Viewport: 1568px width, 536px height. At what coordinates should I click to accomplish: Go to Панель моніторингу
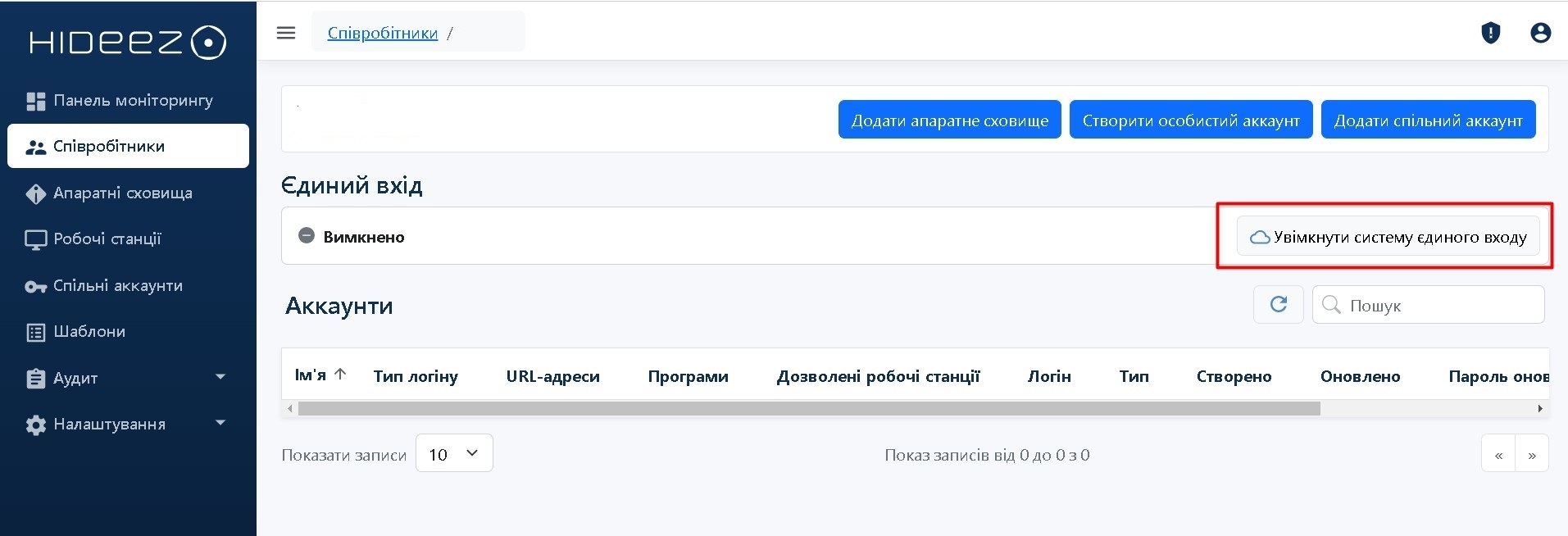coord(131,101)
